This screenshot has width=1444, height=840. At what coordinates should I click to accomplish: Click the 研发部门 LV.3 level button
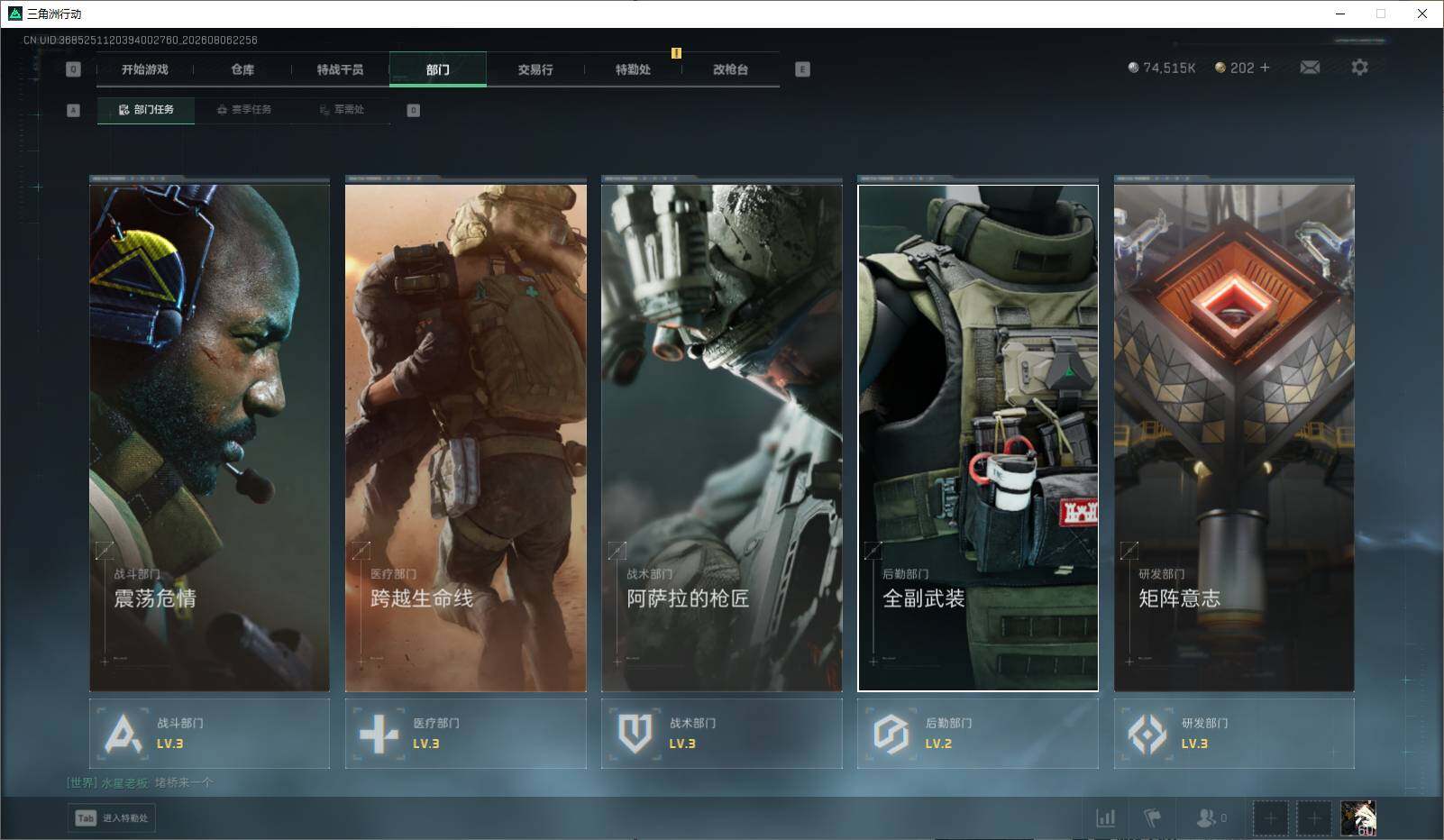click(1234, 734)
